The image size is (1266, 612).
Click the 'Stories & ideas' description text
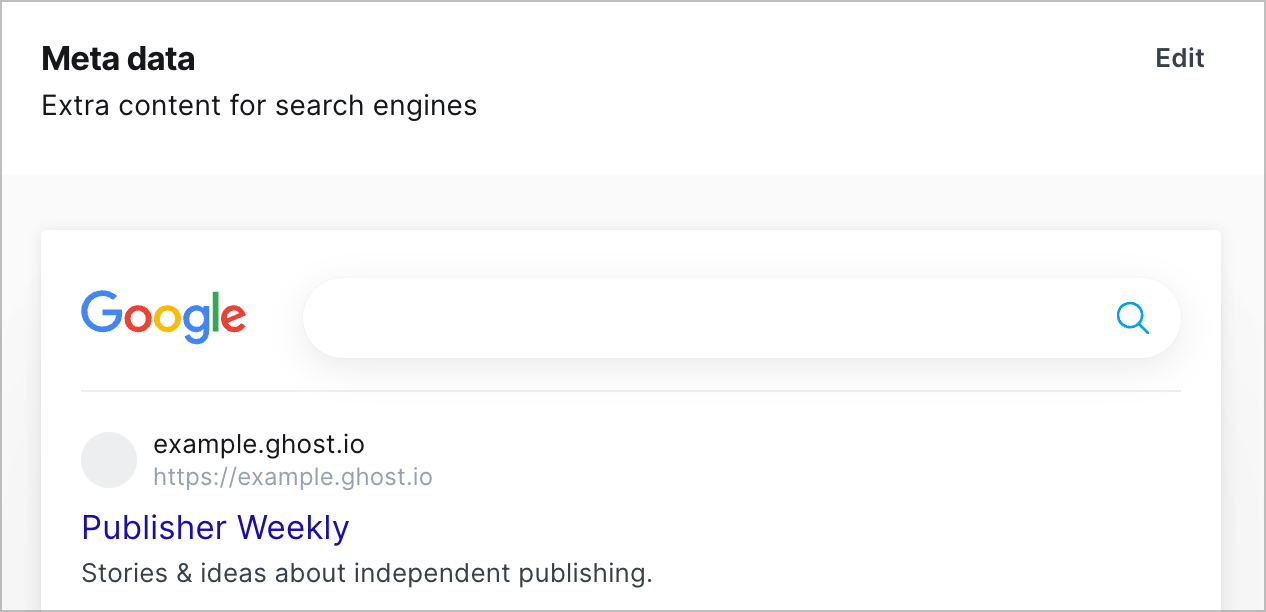366,574
